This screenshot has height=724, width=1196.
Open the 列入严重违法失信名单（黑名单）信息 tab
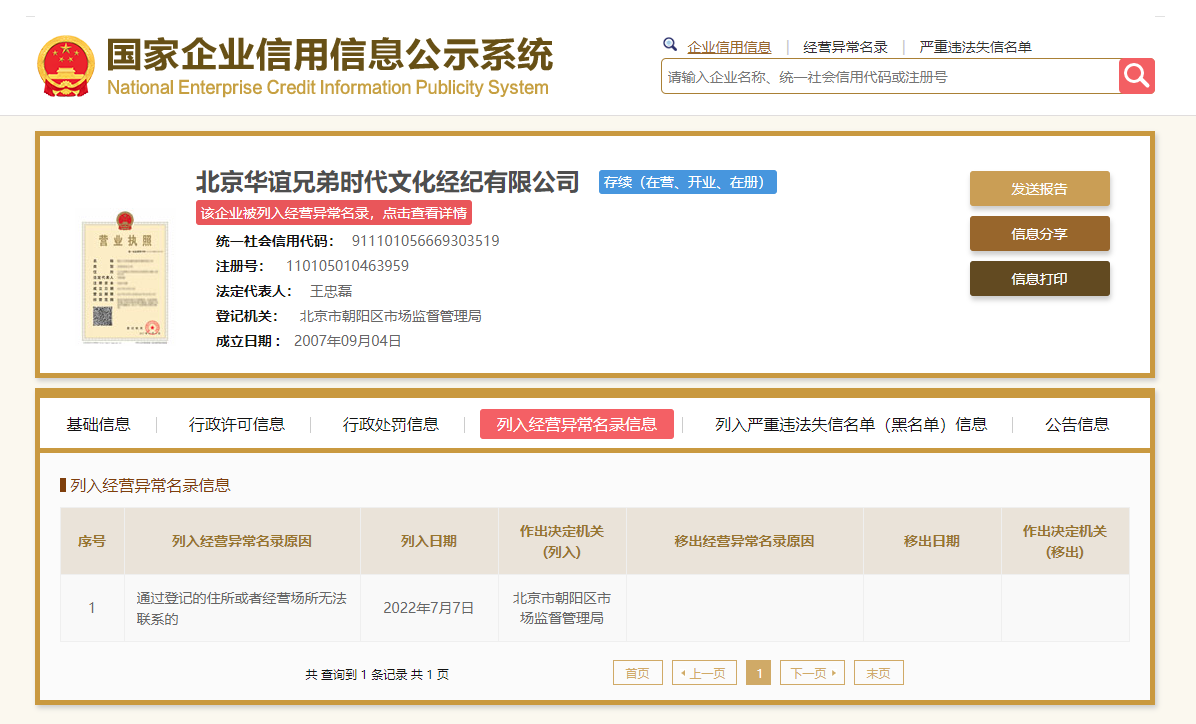[851, 424]
